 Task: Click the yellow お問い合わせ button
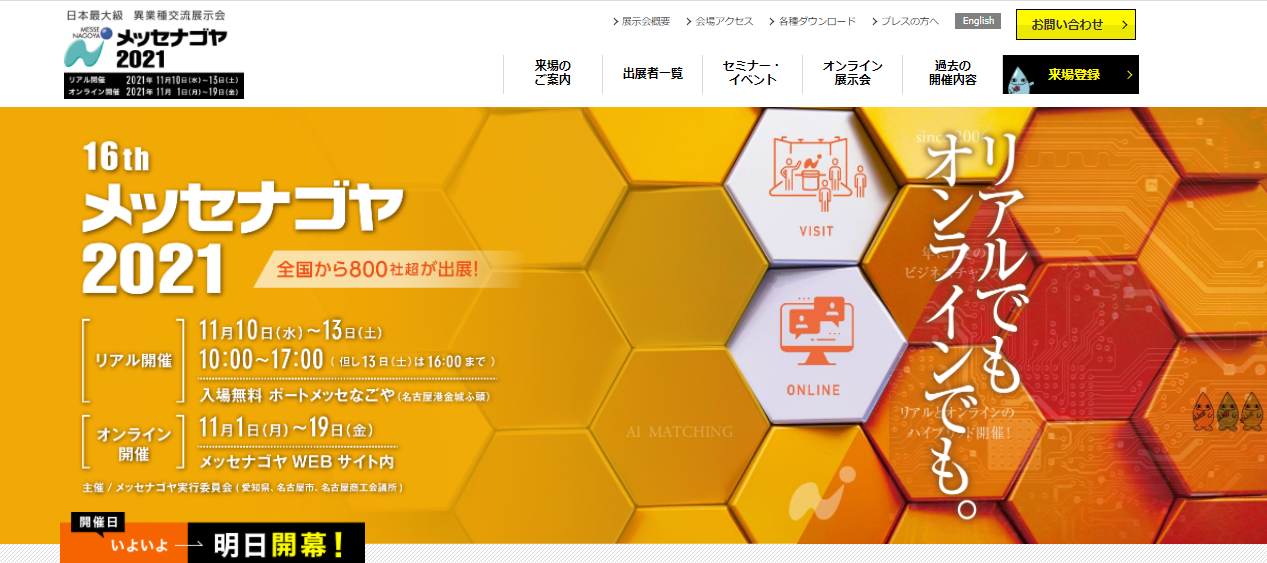point(1076,25)
